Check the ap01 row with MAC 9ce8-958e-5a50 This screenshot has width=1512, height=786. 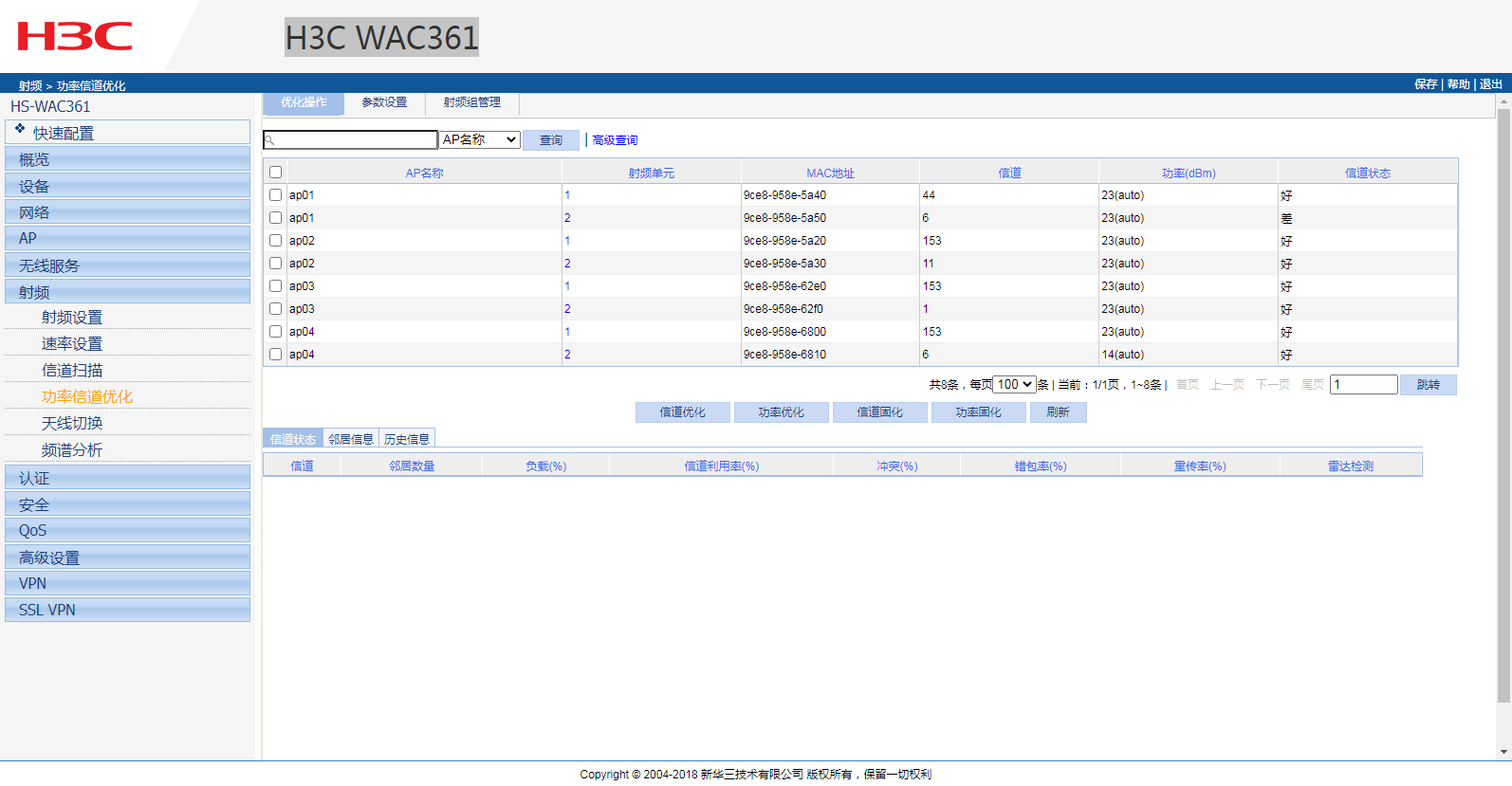tap(276, 218)
